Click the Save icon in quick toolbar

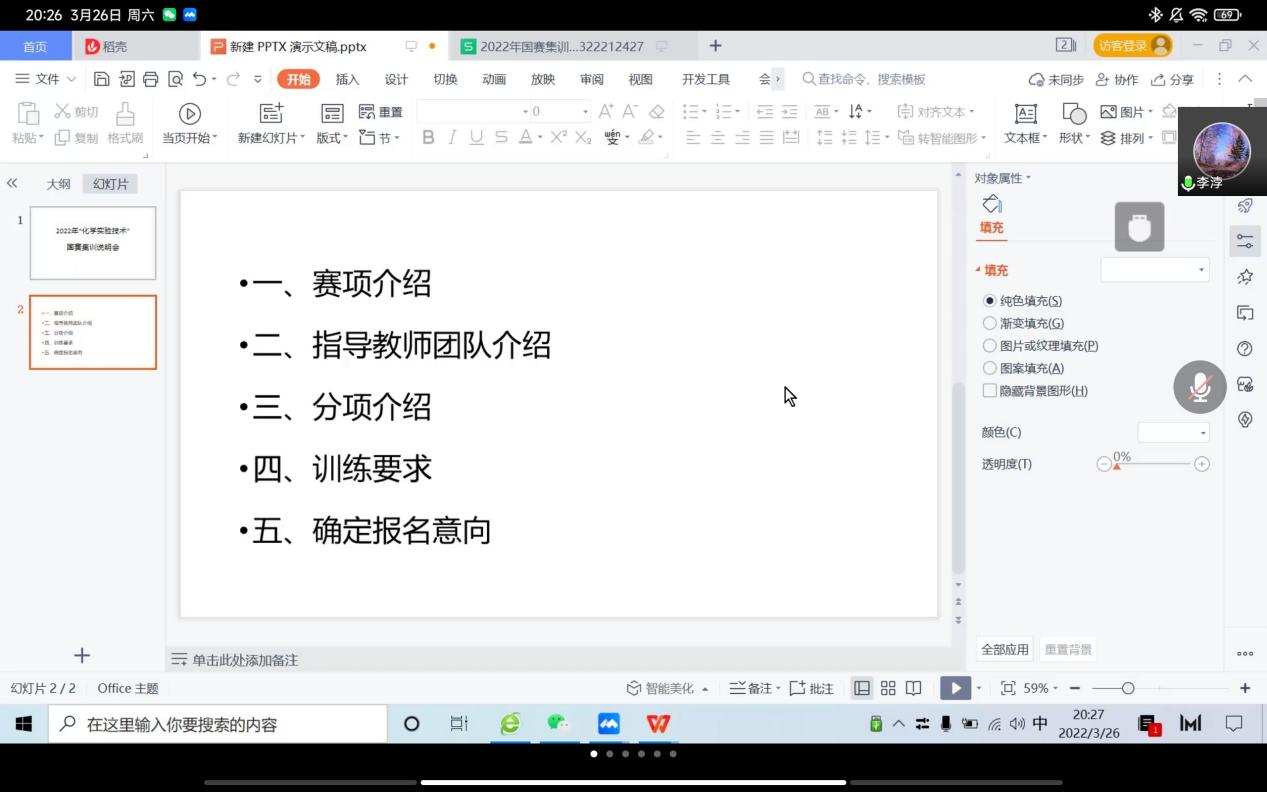102,79
